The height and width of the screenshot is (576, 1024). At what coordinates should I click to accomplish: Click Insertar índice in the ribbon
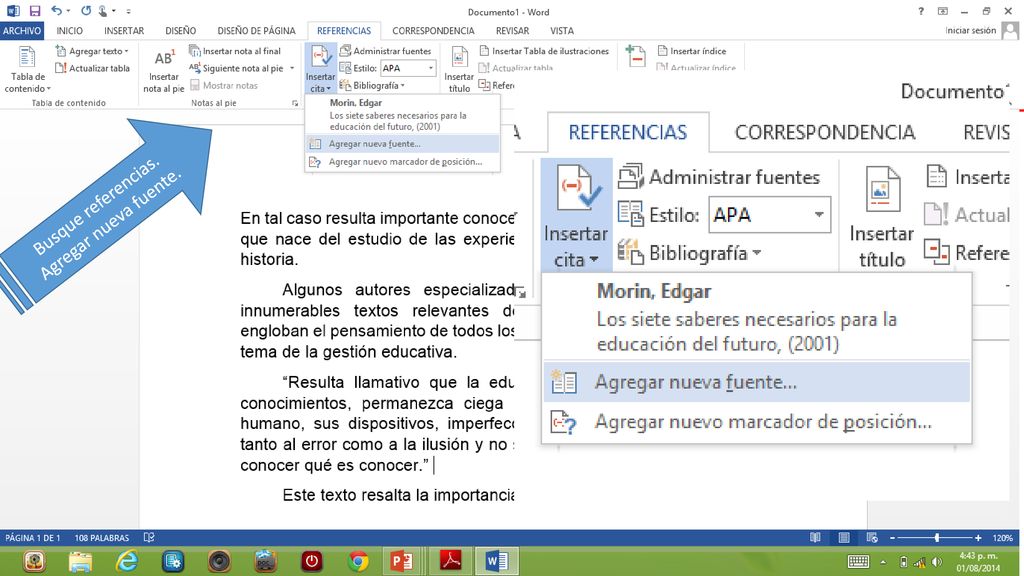pyautogui.click(x=692, y=51)
